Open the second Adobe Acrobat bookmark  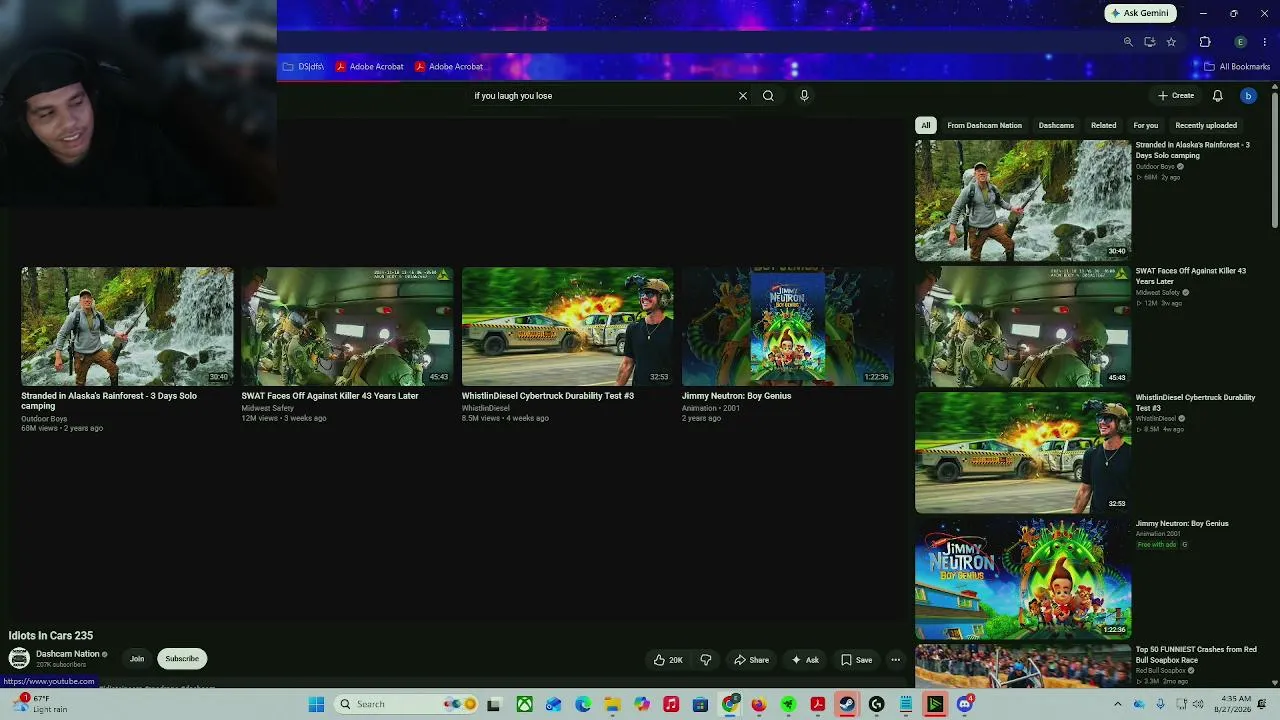(449, 67)
